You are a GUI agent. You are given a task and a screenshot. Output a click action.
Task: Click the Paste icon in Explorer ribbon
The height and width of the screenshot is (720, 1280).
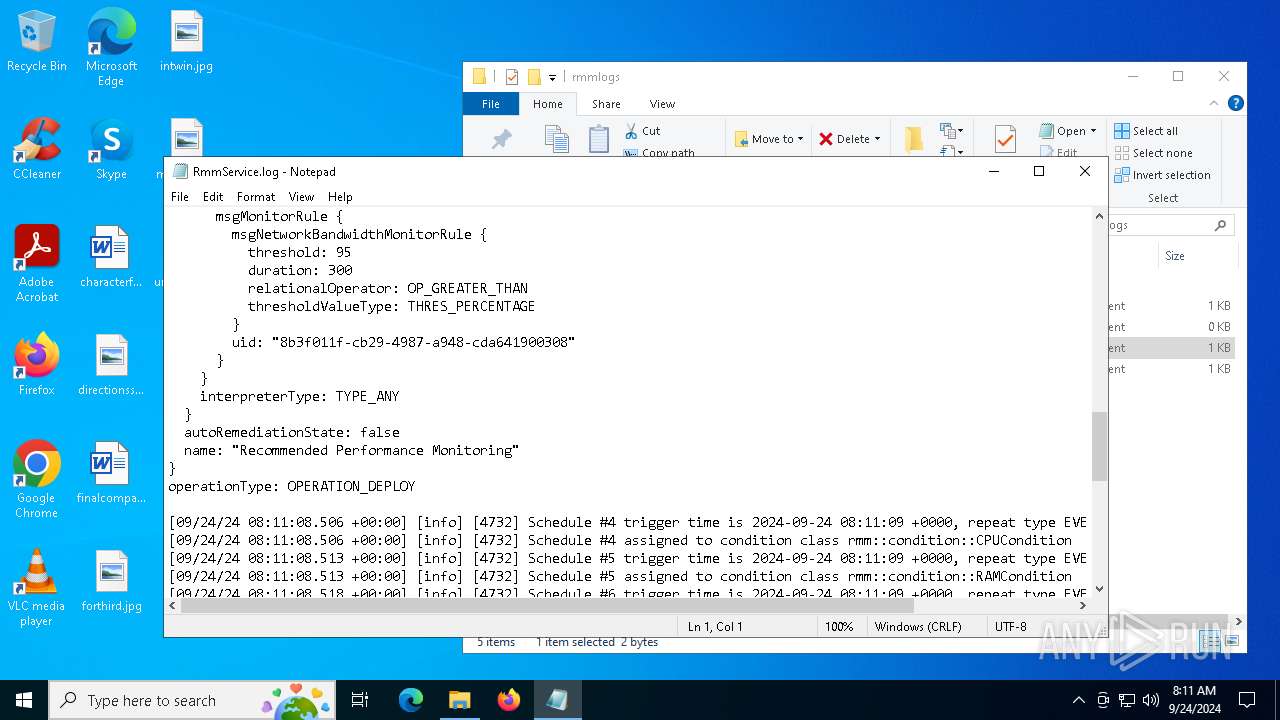tap(599, 140)
